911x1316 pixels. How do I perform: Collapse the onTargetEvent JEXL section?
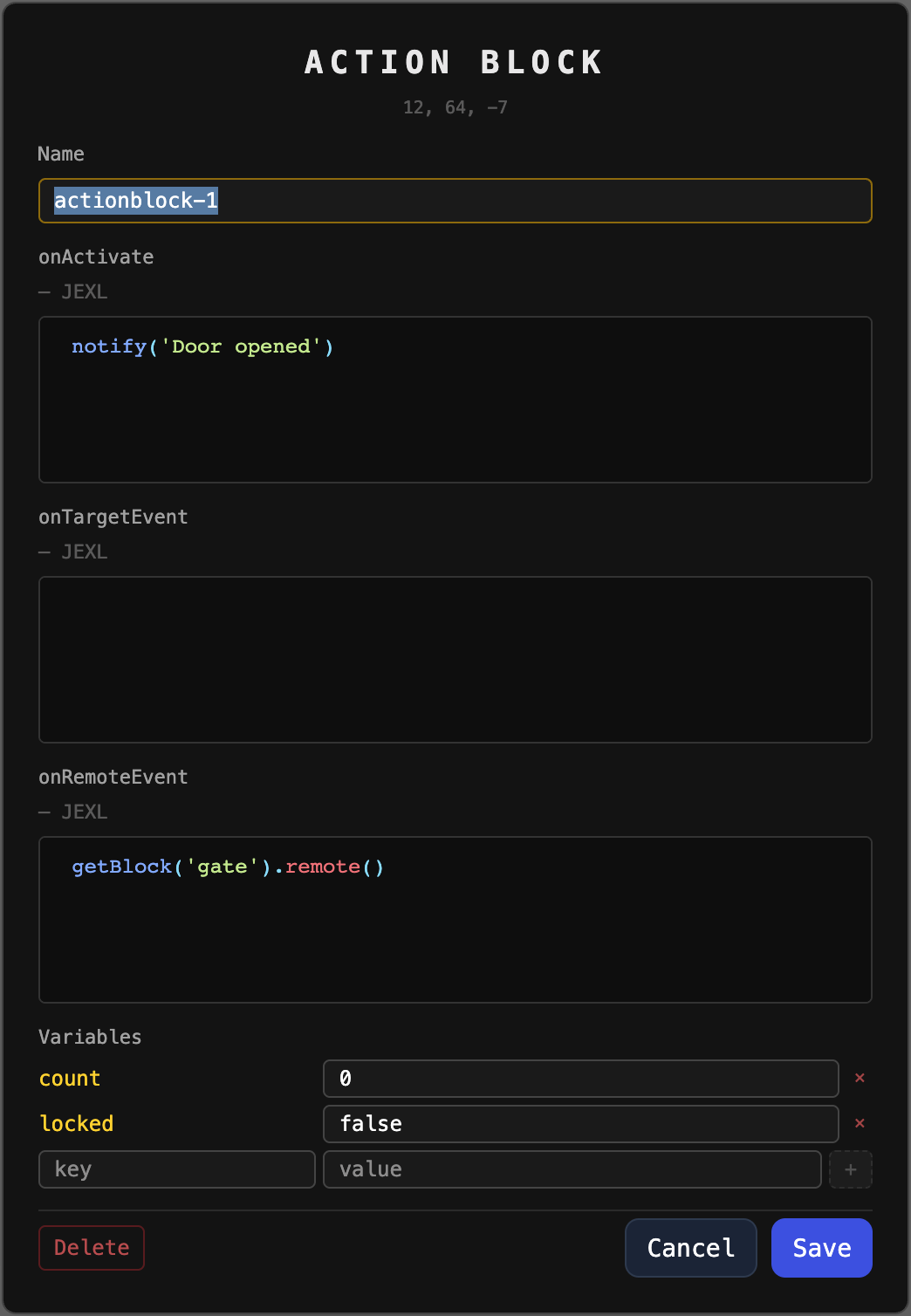click(73, 552)
